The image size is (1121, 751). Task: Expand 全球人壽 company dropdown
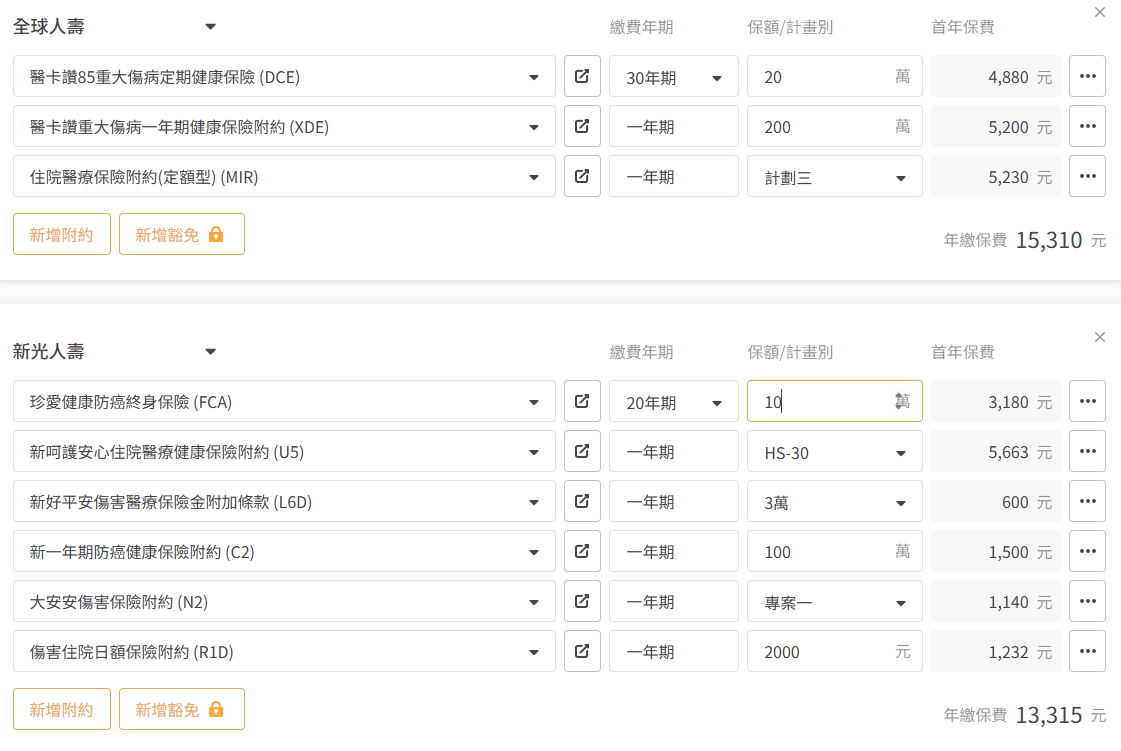(210, 27)
